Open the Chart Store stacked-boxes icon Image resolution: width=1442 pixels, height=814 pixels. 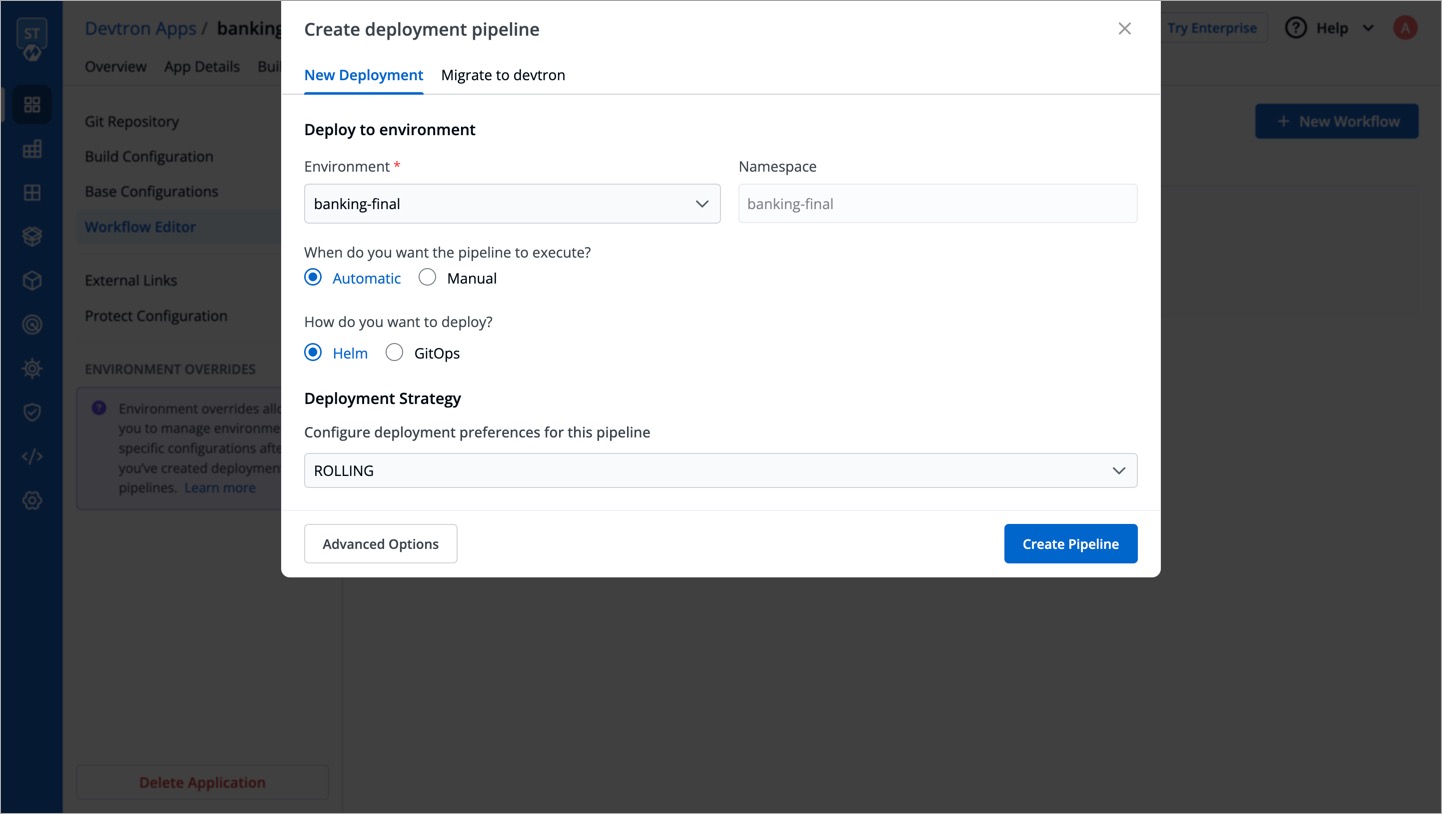(x=32, y=236)
